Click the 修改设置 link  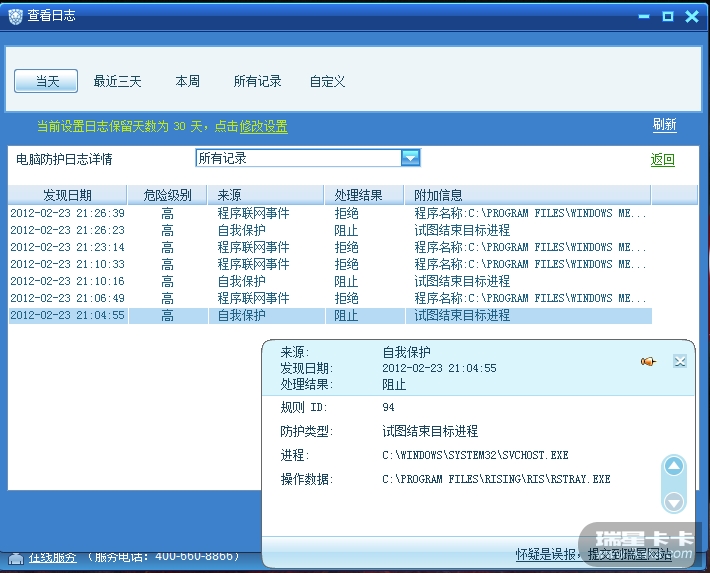264,126
